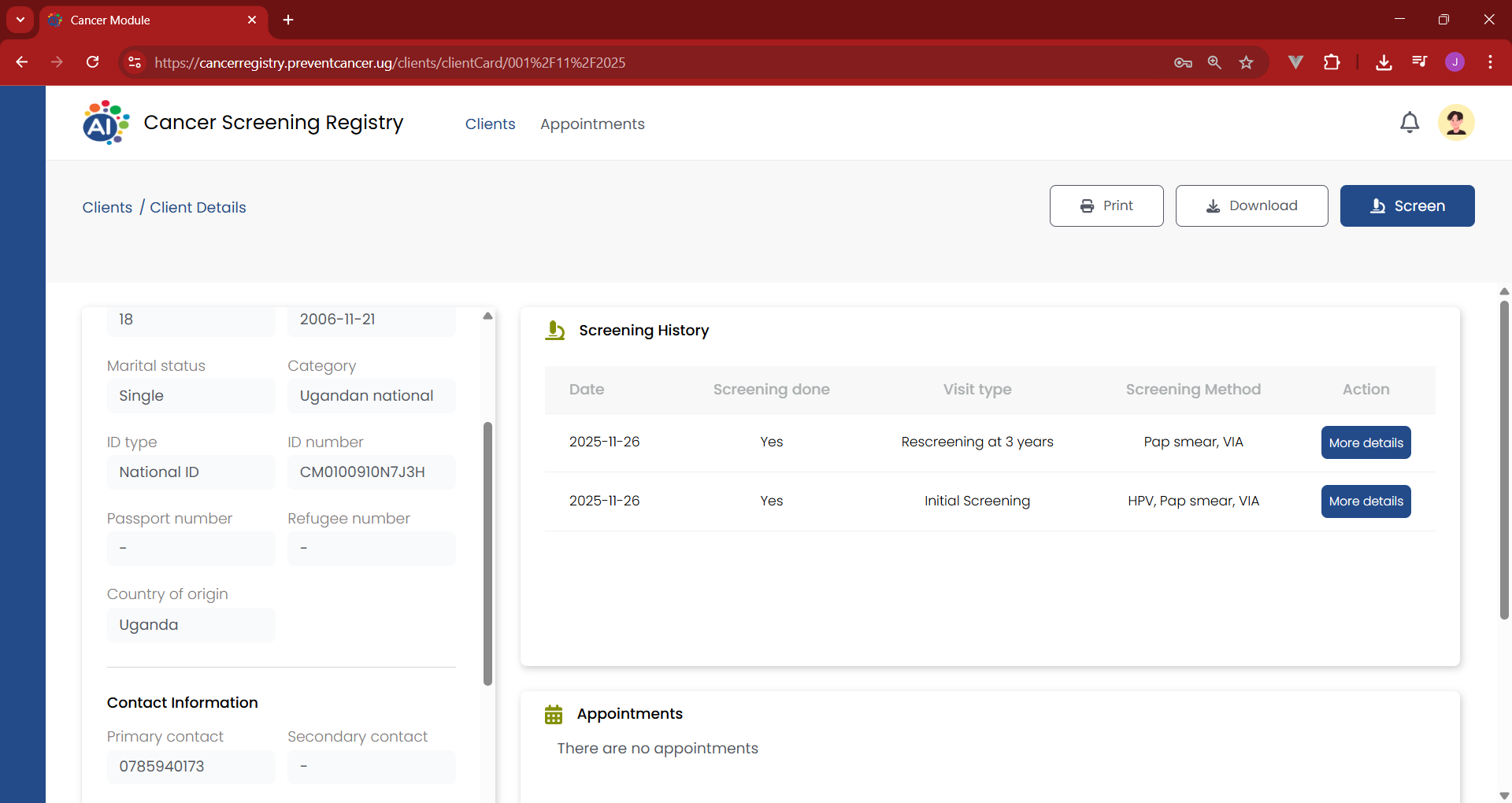
Task: View More details for Rescreening visit
Action: point(1366,442)
